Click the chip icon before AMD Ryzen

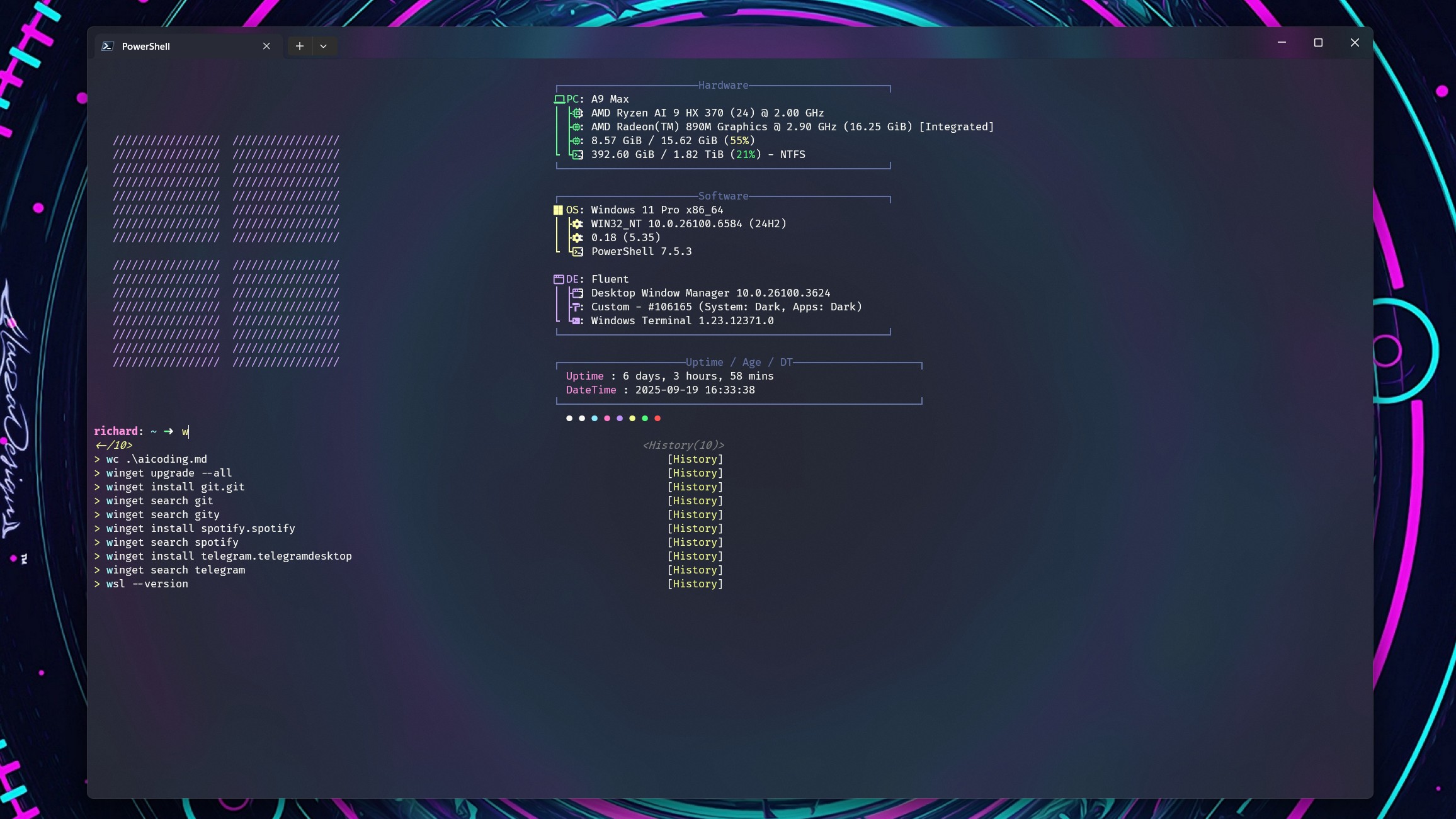577,113
